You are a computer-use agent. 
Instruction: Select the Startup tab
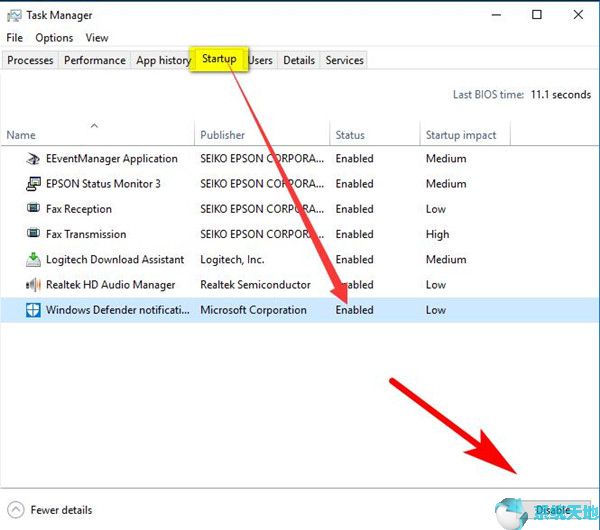tap(219, 59)
